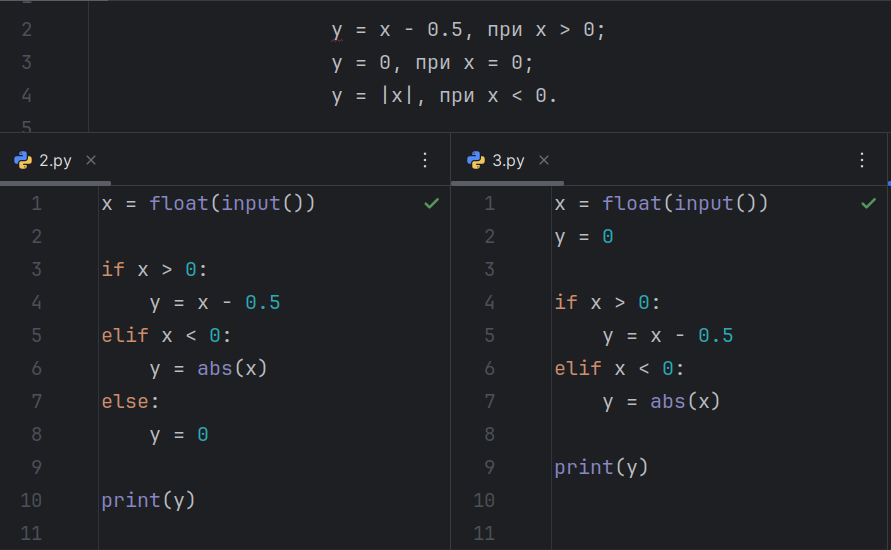This screenshot has height=550, width=891.
Task: Click line number 10 in the 2.py gutter
Action: (31, 501)
